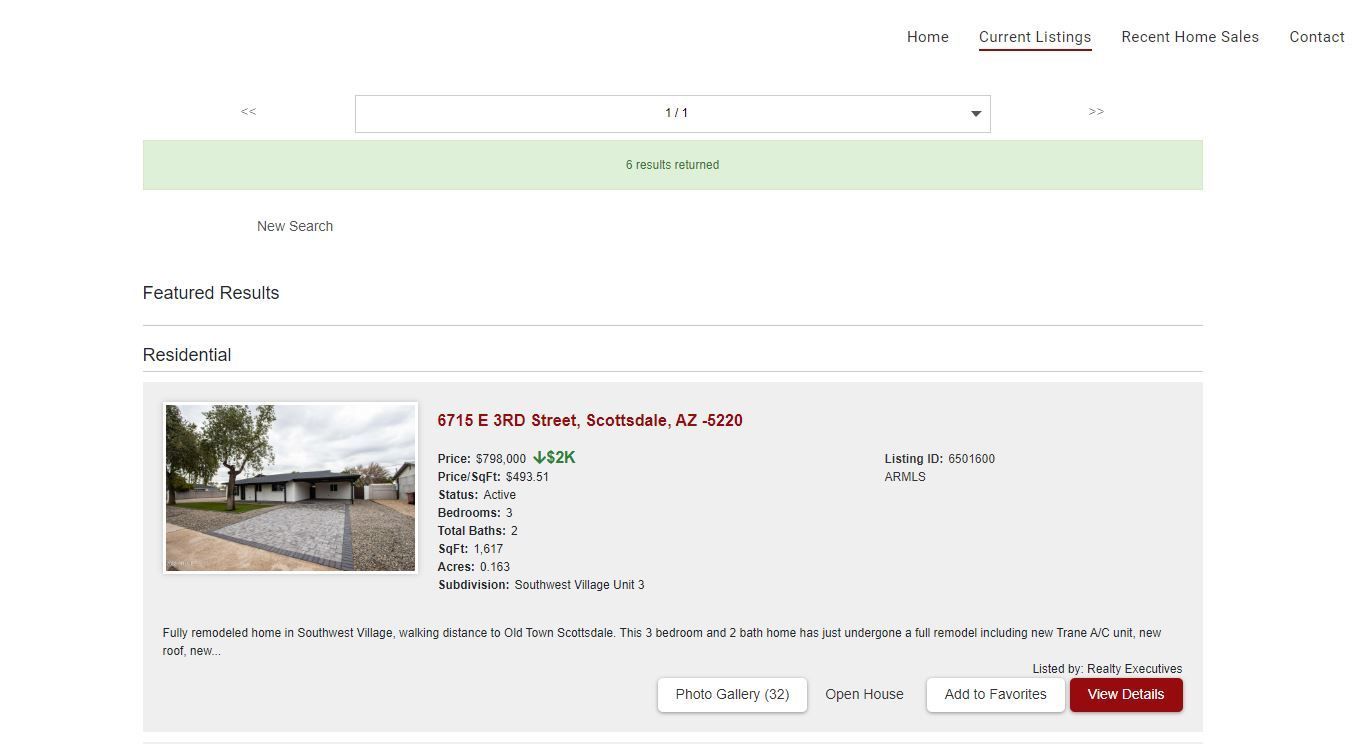The image size is (1360, 744).
Task: Click the View Details button
Action: [1126, 695]
